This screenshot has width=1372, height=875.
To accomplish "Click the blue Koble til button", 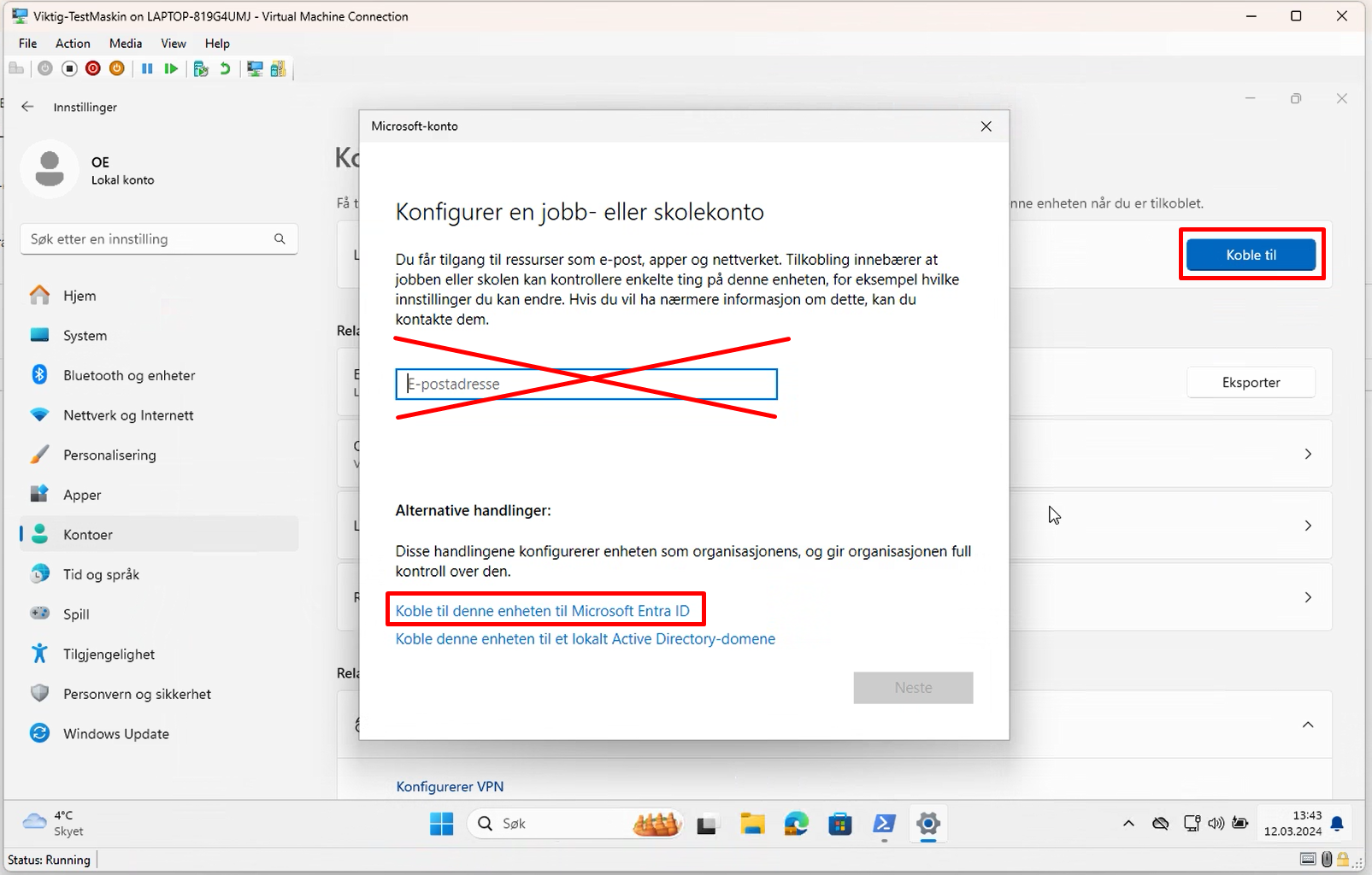I will [1251, 255].
